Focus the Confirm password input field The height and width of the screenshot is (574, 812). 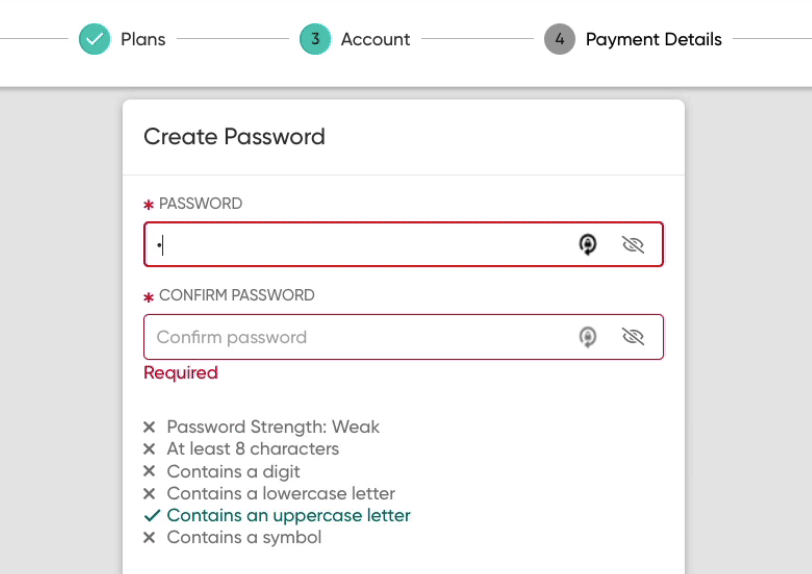click(403, 337)
